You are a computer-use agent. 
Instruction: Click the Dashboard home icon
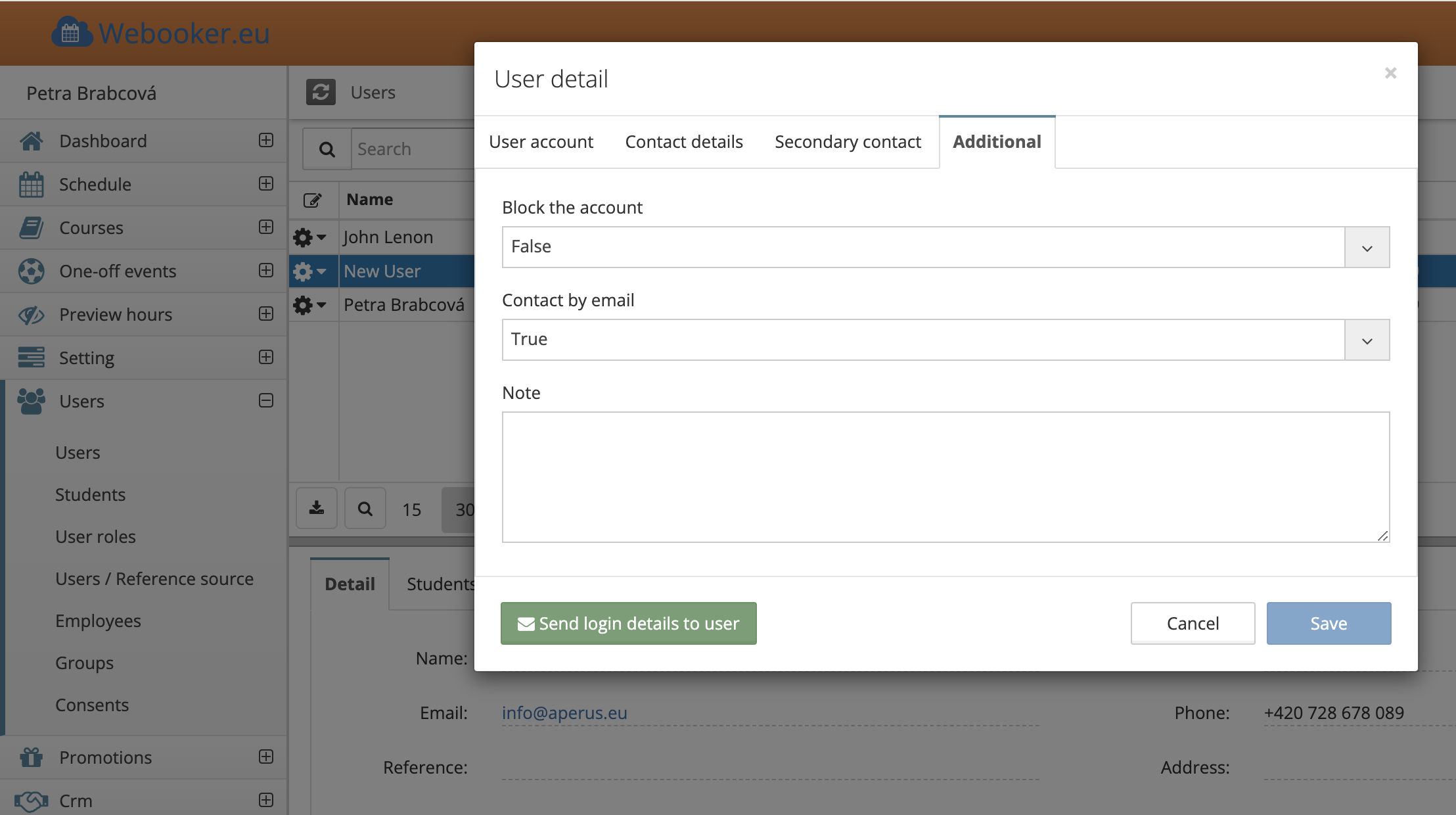(x=31, y=141)
